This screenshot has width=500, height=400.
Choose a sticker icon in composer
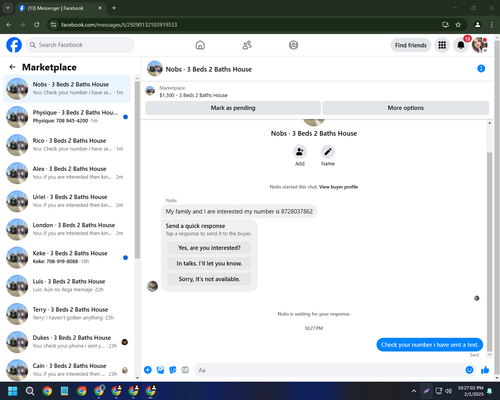173,370
